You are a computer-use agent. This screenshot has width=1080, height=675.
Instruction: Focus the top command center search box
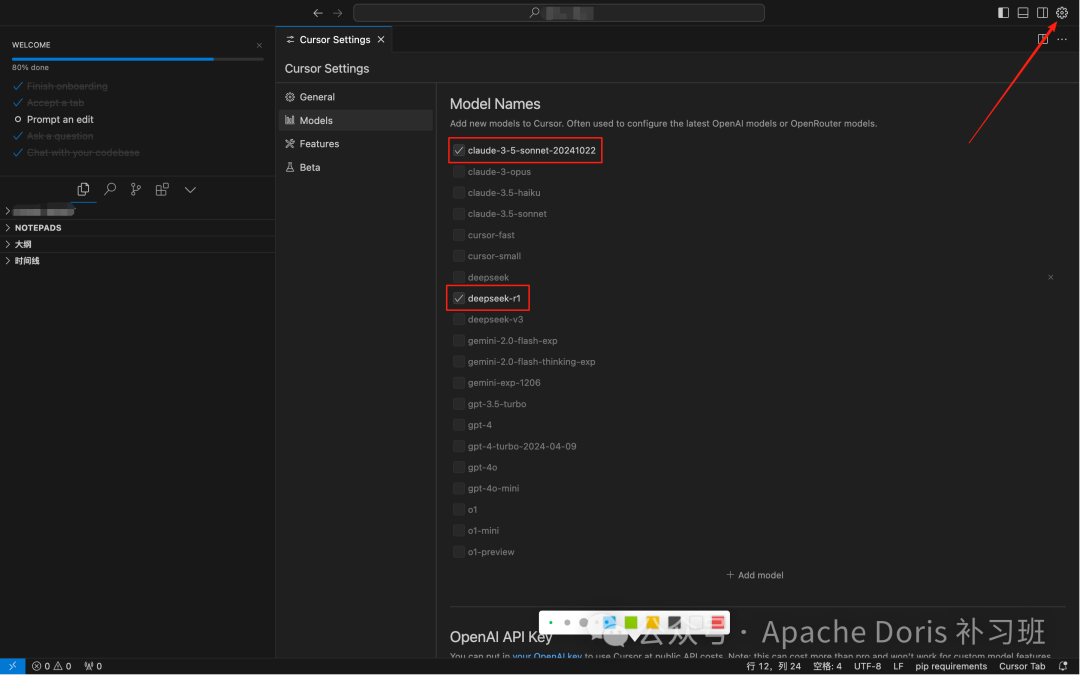559,12
